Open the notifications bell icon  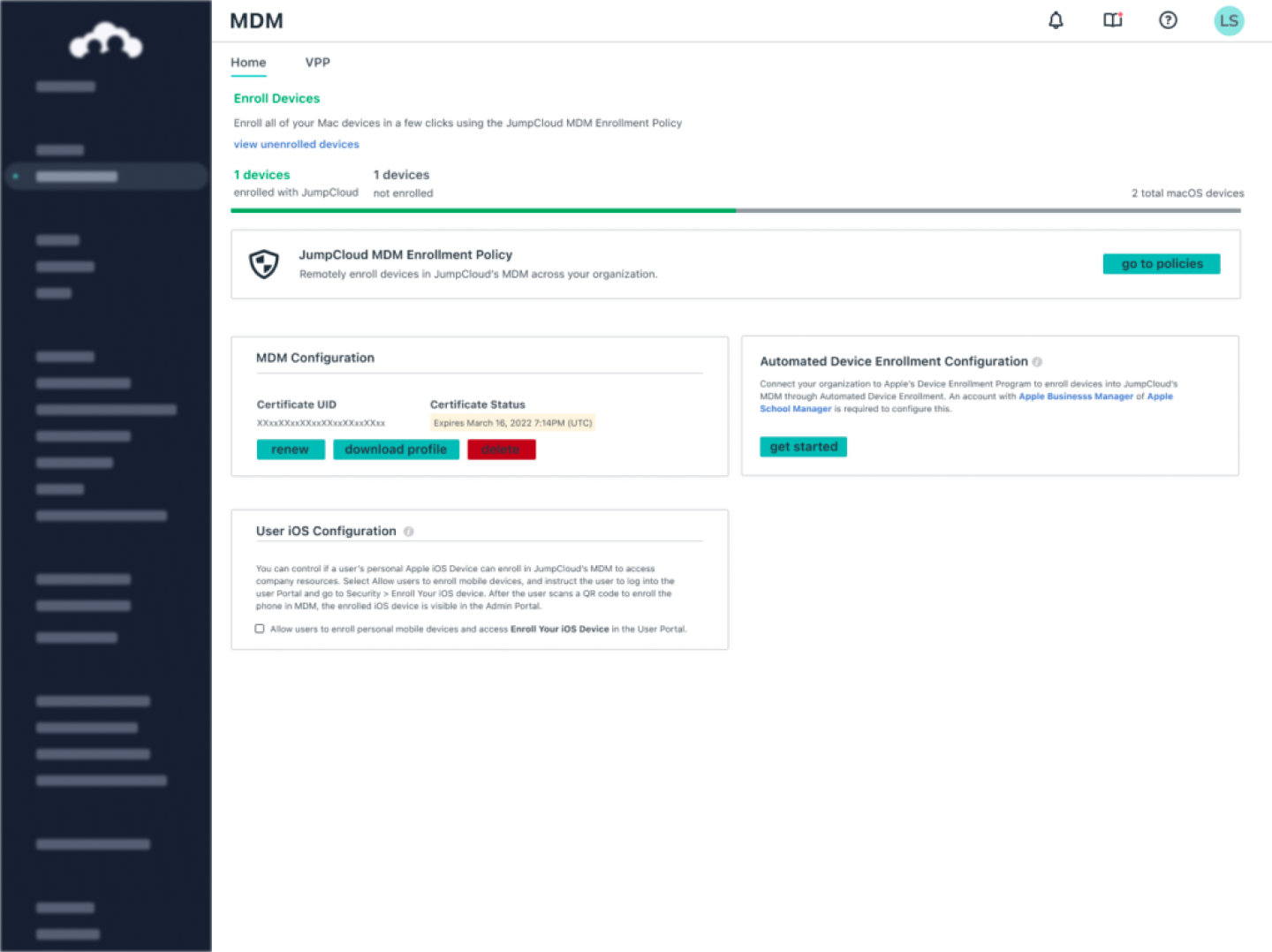pos(1055,19)
